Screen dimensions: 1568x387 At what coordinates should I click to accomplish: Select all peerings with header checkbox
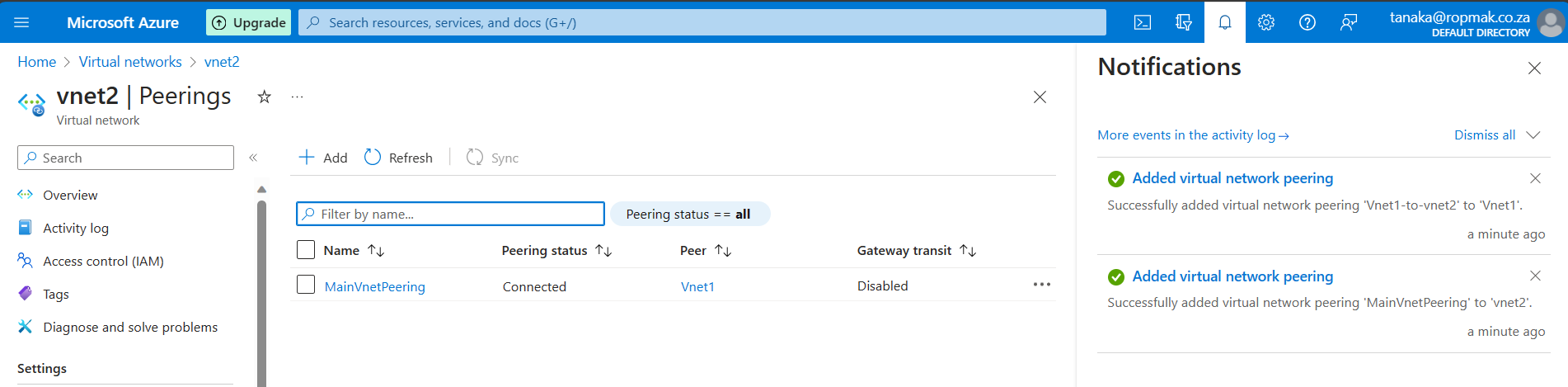pyautogui.click(x=306, y=249)
